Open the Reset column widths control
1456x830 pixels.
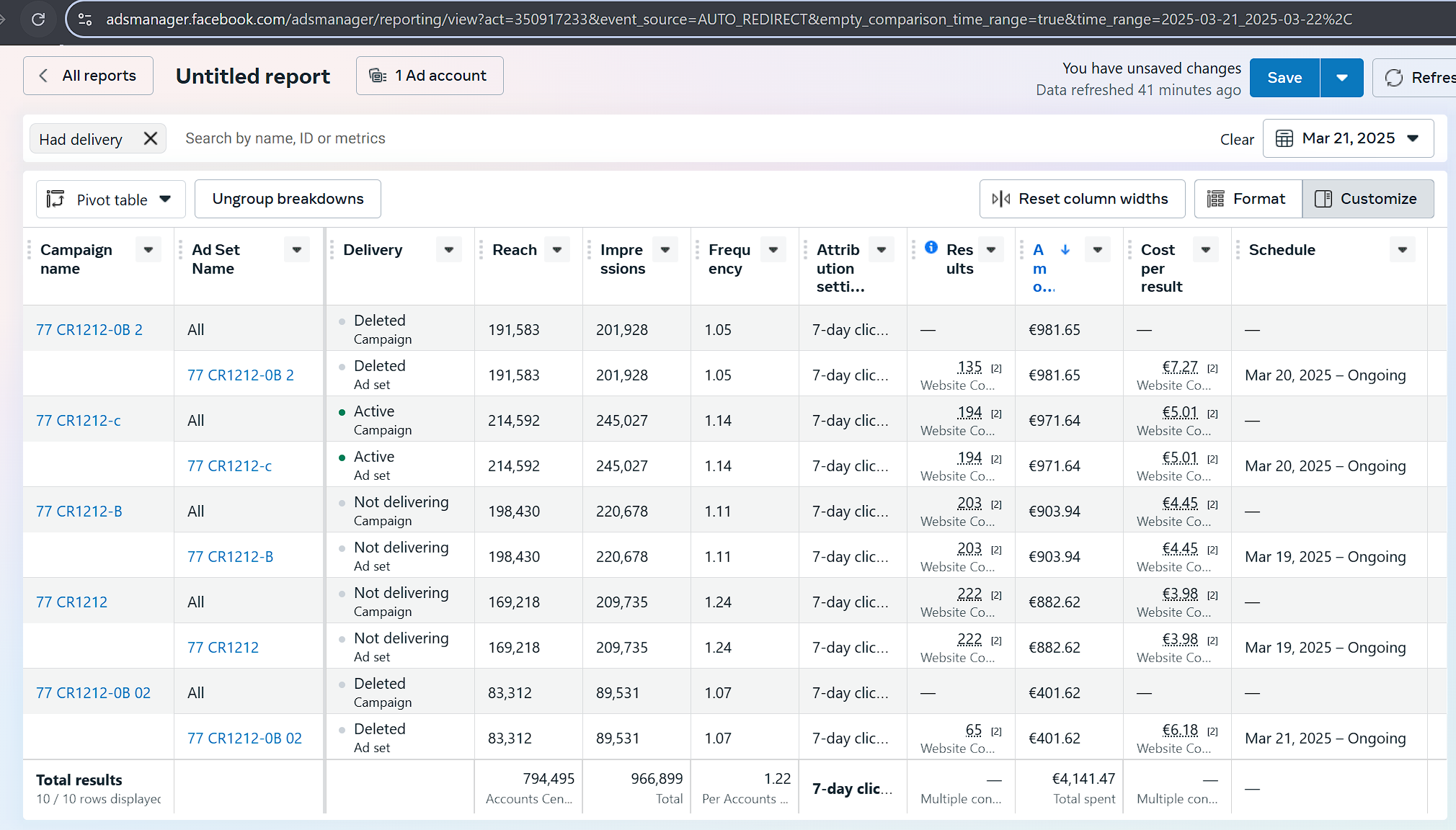(x=1082, y=199)
